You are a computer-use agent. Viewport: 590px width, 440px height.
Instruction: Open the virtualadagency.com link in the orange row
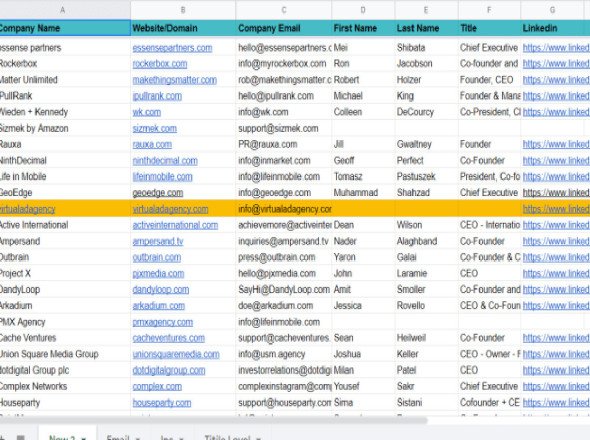[170, 209]
